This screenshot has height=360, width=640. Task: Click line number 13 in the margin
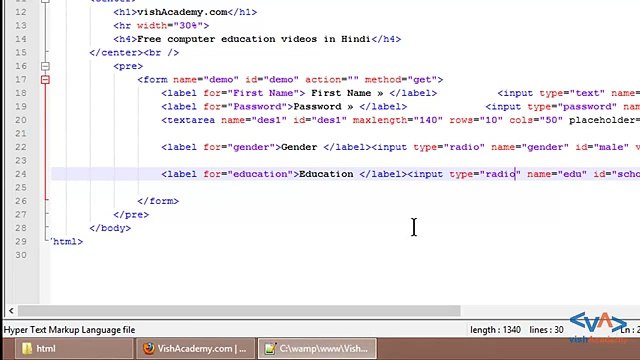click(21, 26)
